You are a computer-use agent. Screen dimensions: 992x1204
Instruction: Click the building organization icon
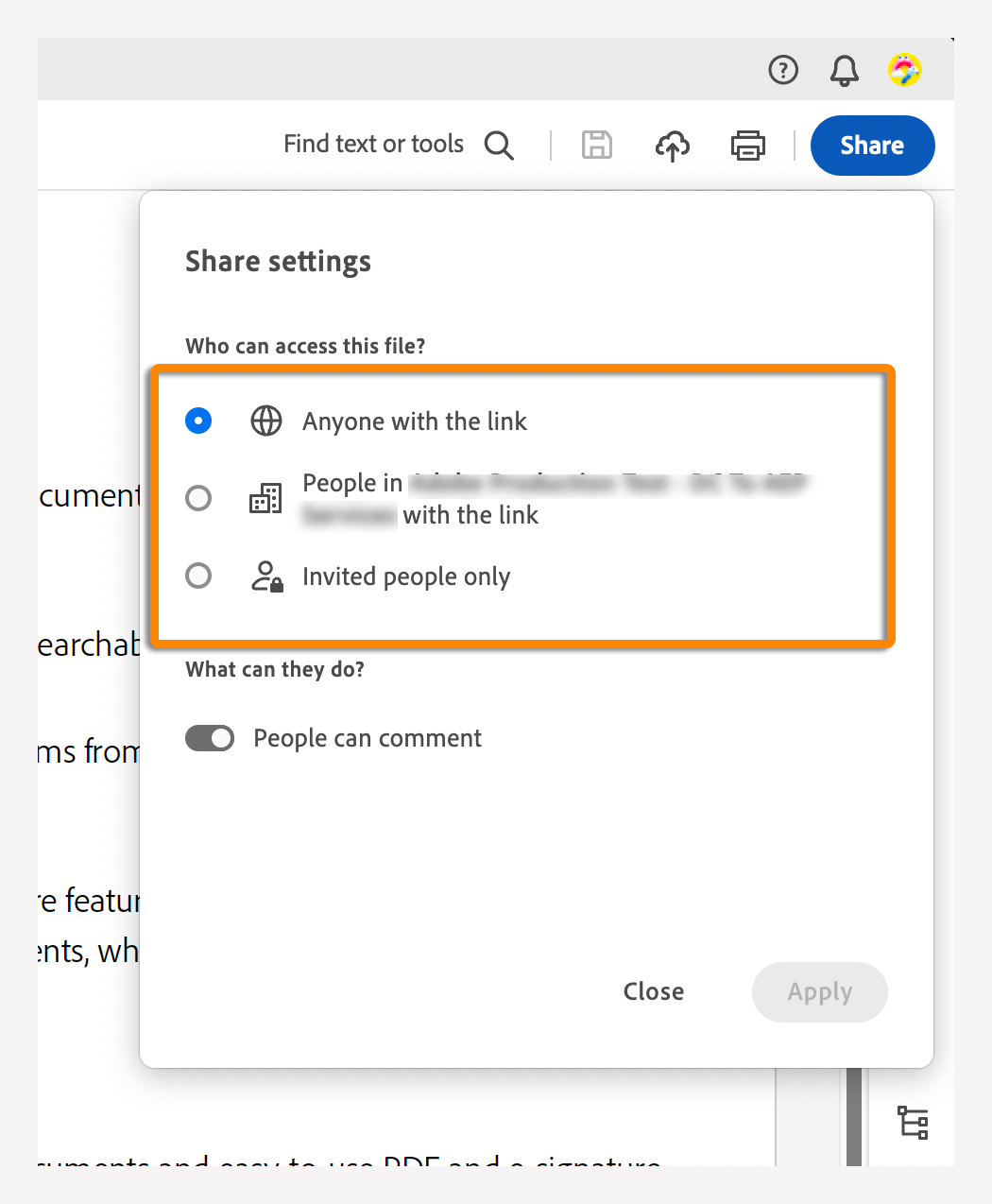click(265, 498)
